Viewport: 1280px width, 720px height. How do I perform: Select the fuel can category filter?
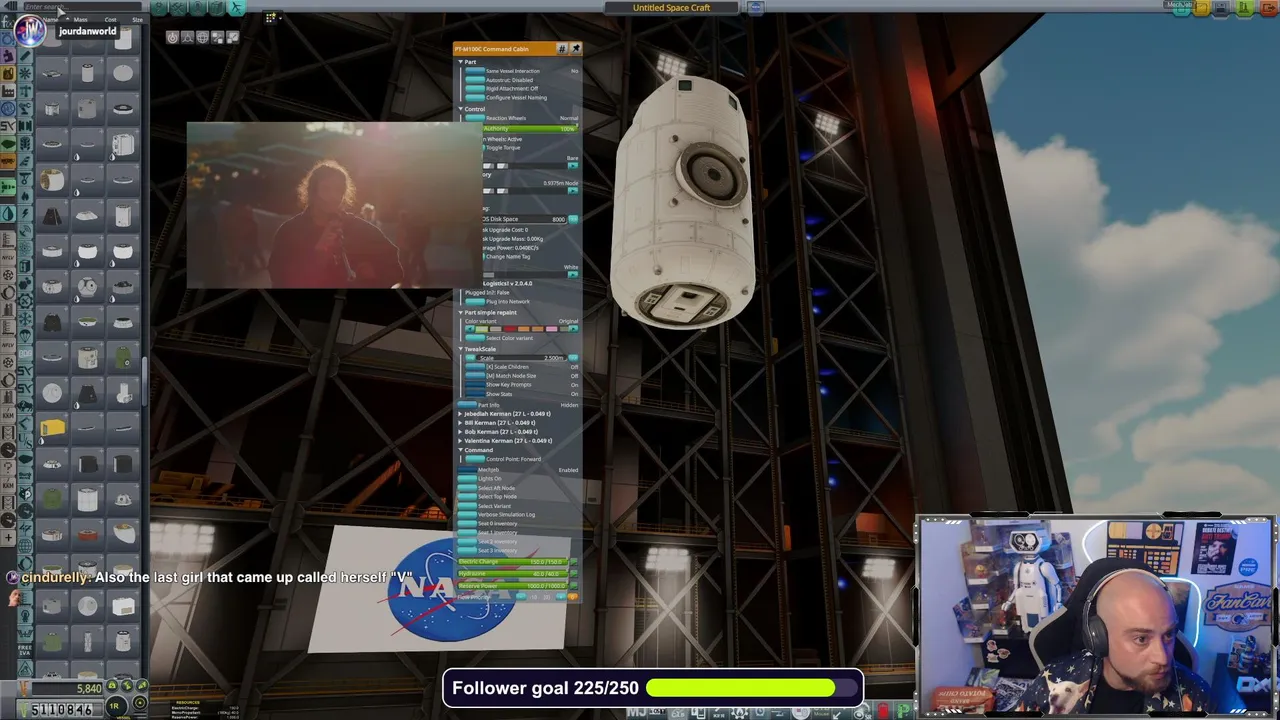(8, 73)
